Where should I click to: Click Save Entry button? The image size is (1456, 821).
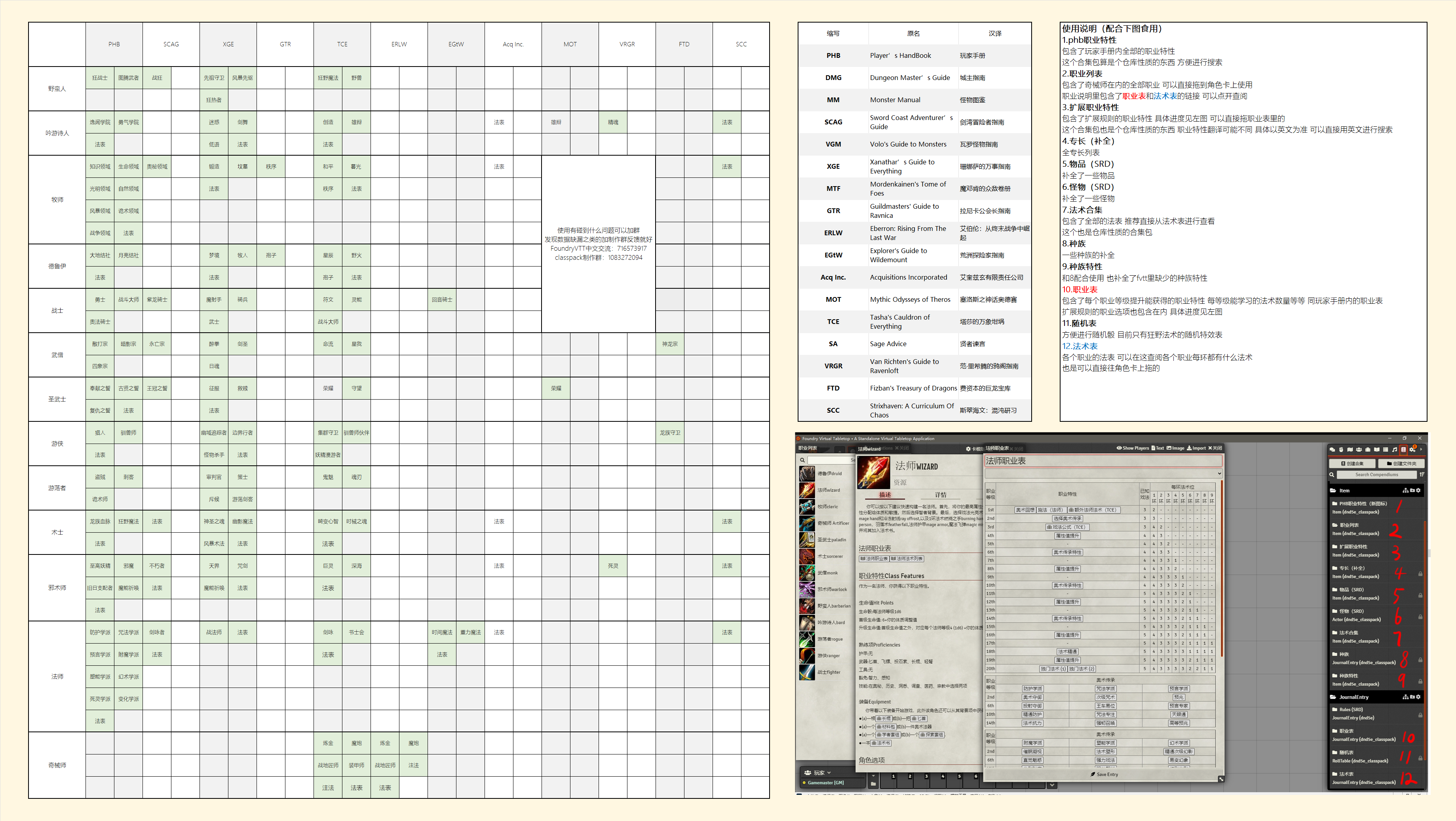tap(1104, 775)
